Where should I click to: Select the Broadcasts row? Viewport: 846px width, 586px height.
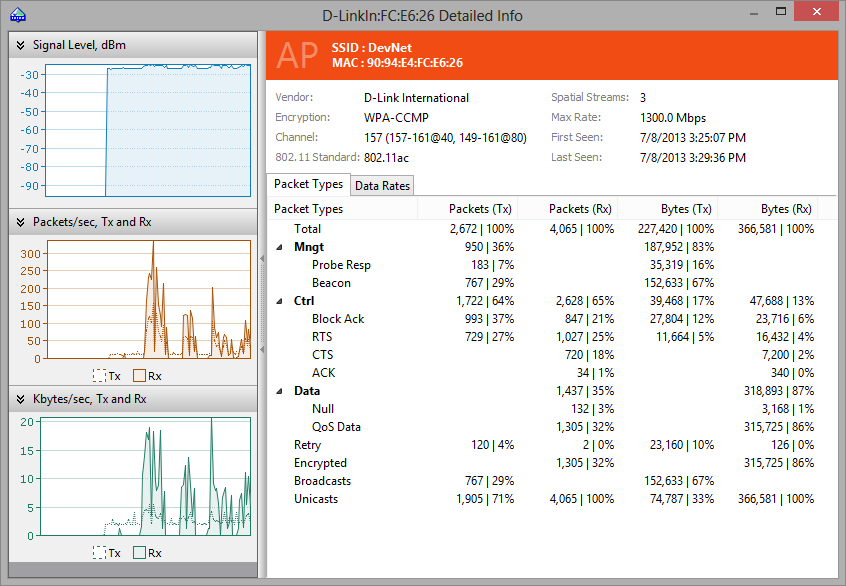pyautogui.click(x=551, y=481)
